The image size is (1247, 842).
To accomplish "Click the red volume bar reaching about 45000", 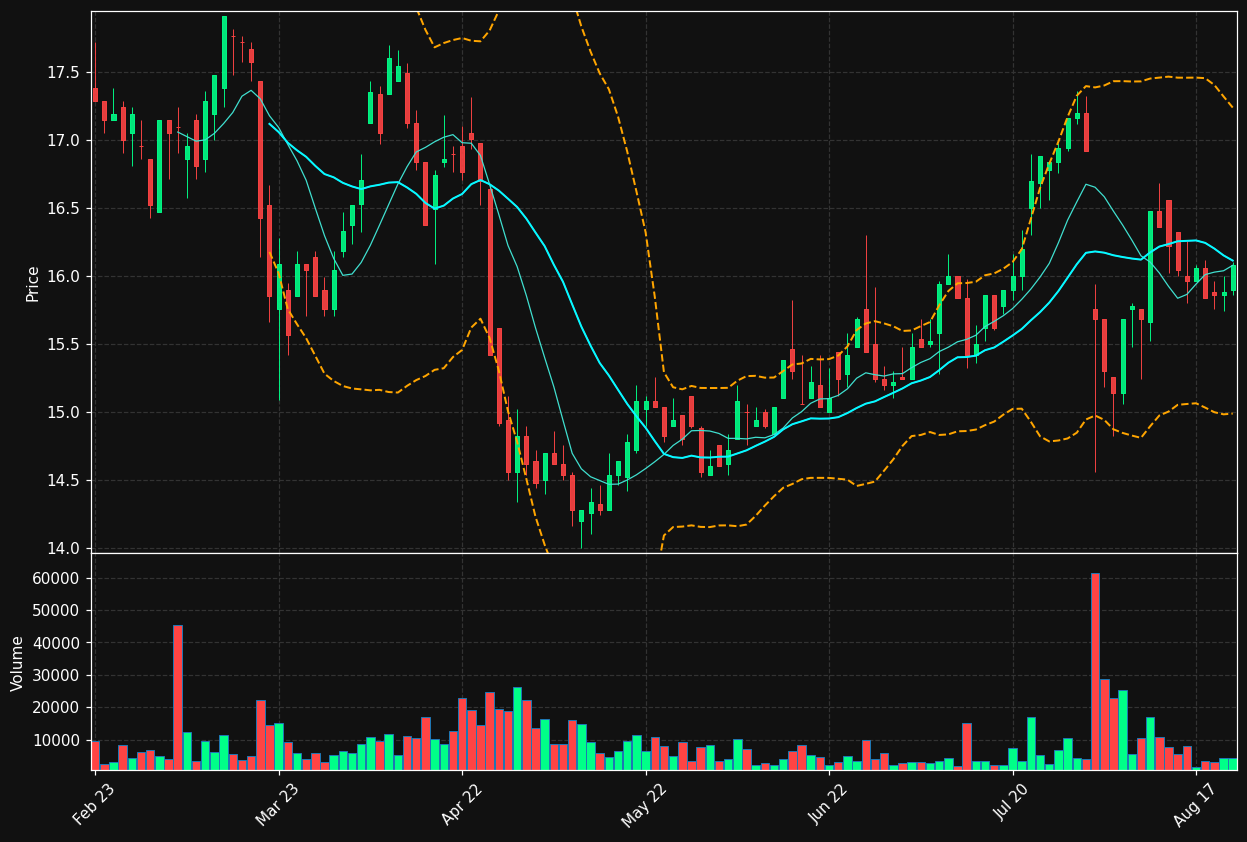I will click(178, 697).
